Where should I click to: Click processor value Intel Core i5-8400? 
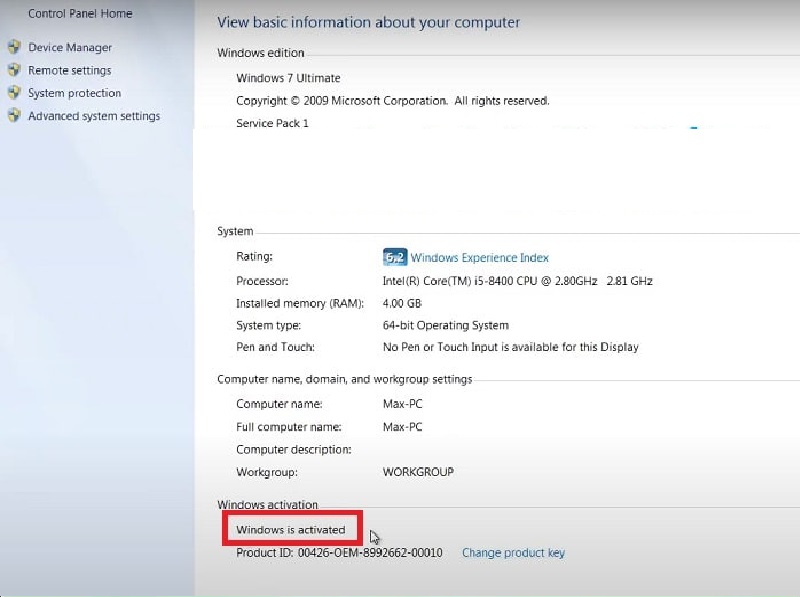click(517, 281)
